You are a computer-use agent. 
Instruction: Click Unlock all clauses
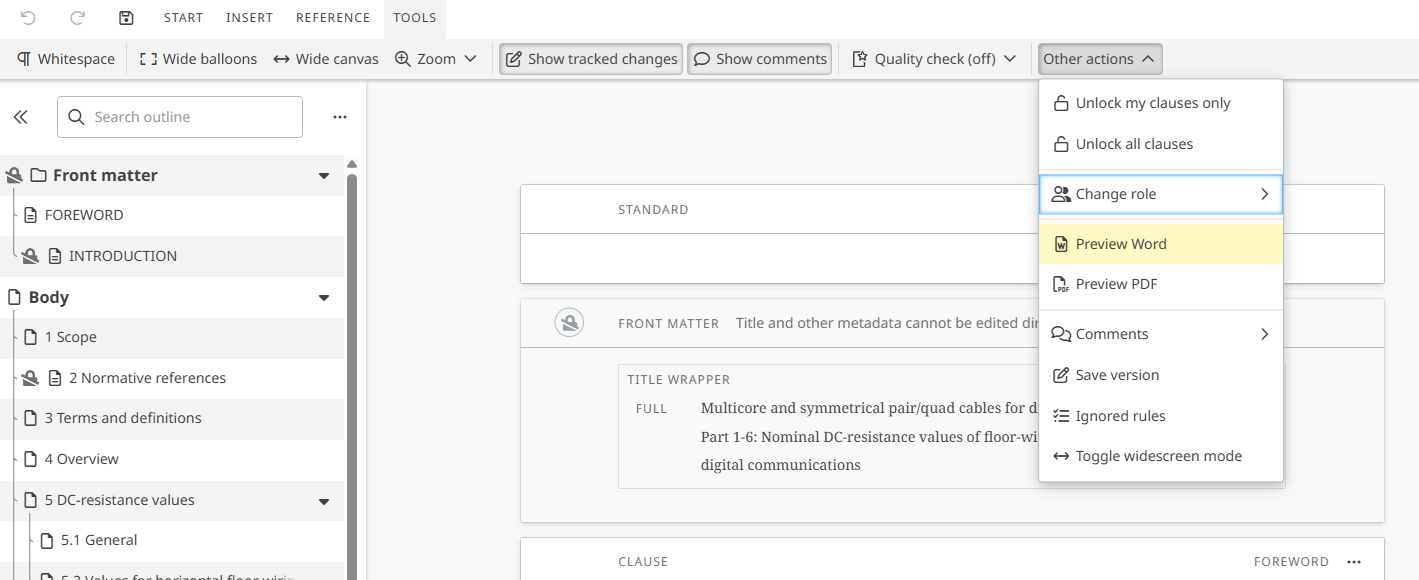click(1133, 144)
